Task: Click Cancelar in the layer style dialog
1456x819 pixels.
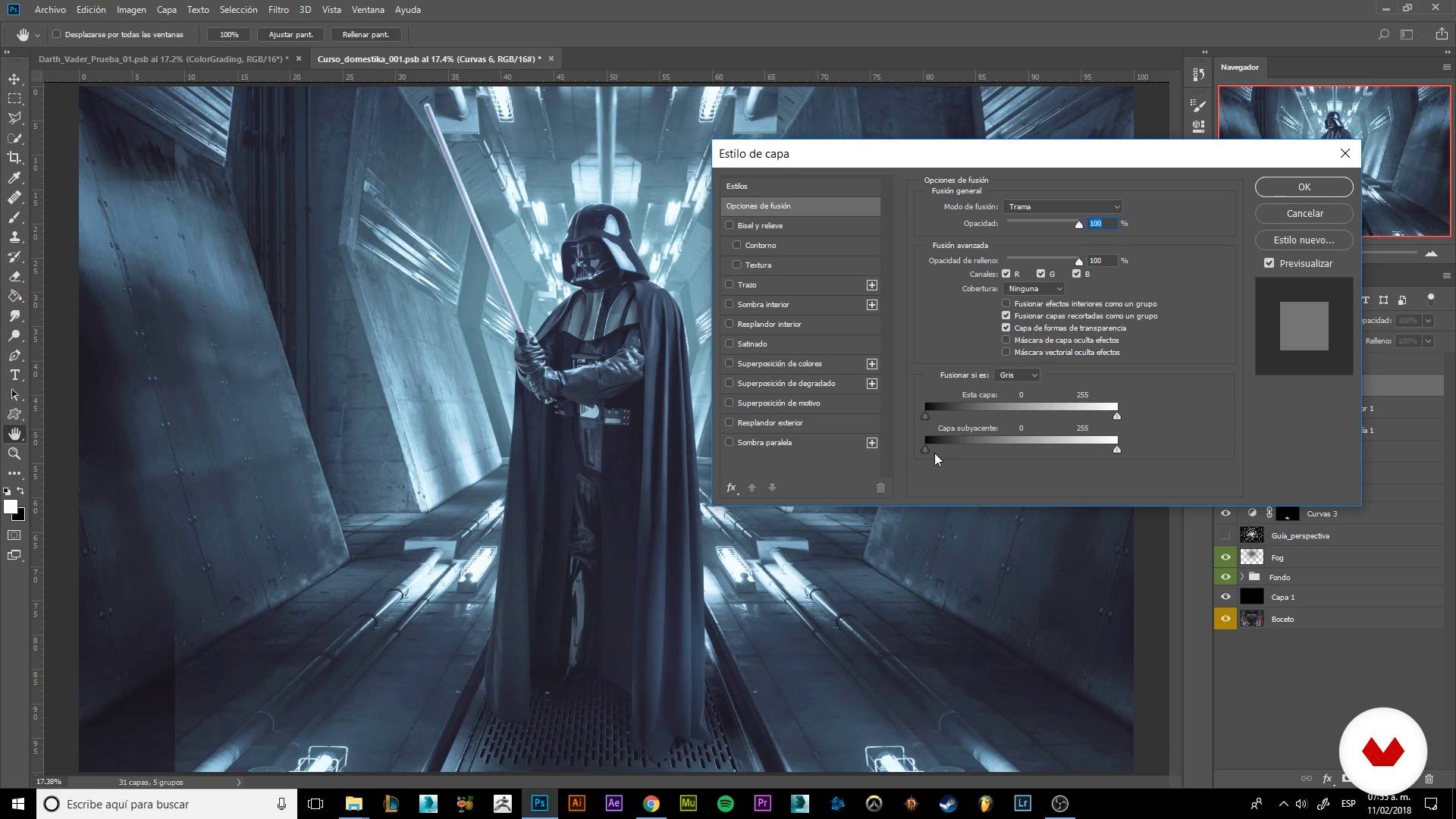Action: click(x=1304, y=214)
